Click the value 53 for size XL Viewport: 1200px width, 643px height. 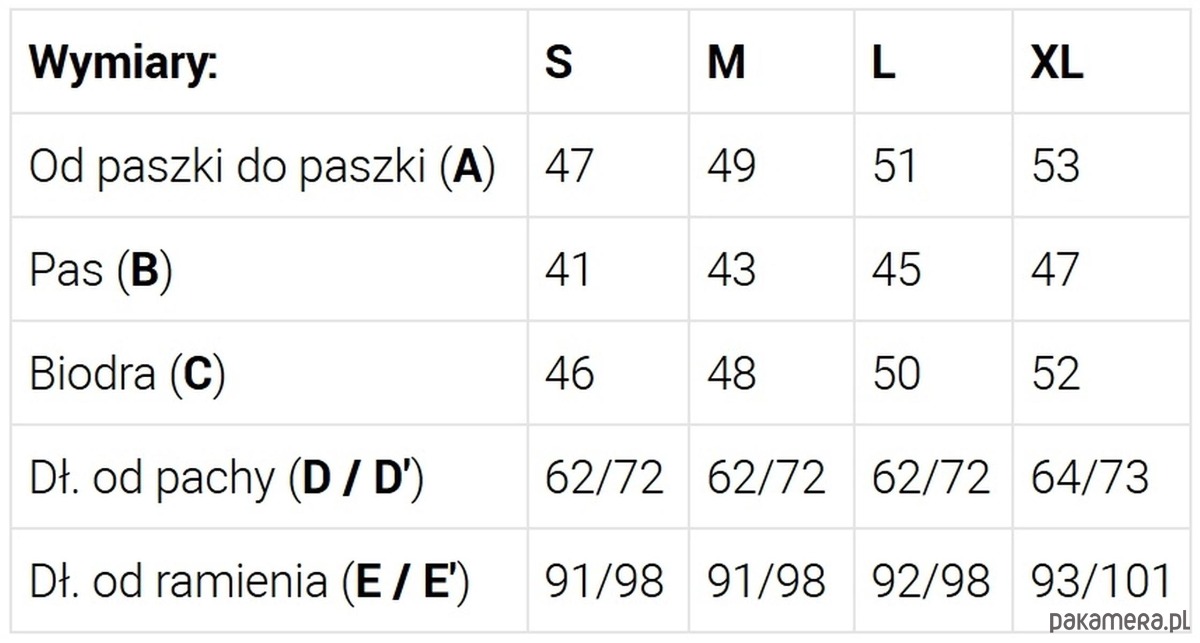pyautogui.click(x=1056, y=167)
